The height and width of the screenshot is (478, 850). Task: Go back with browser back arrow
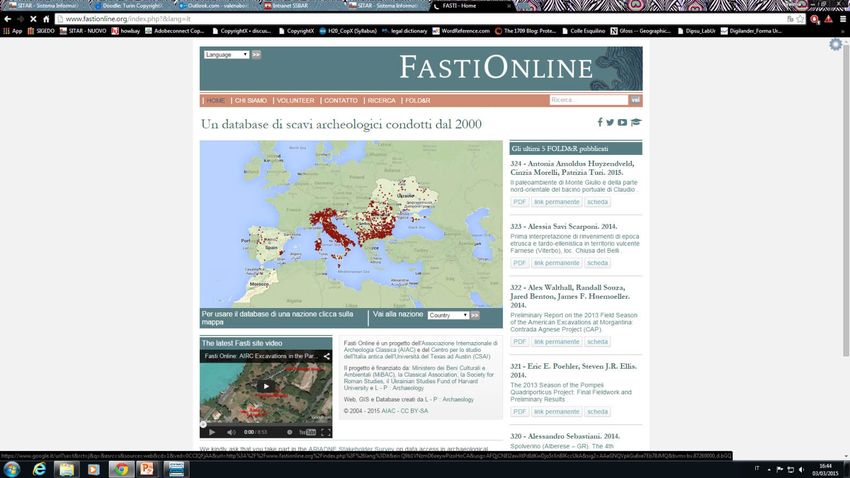click(x=8, y=19)
